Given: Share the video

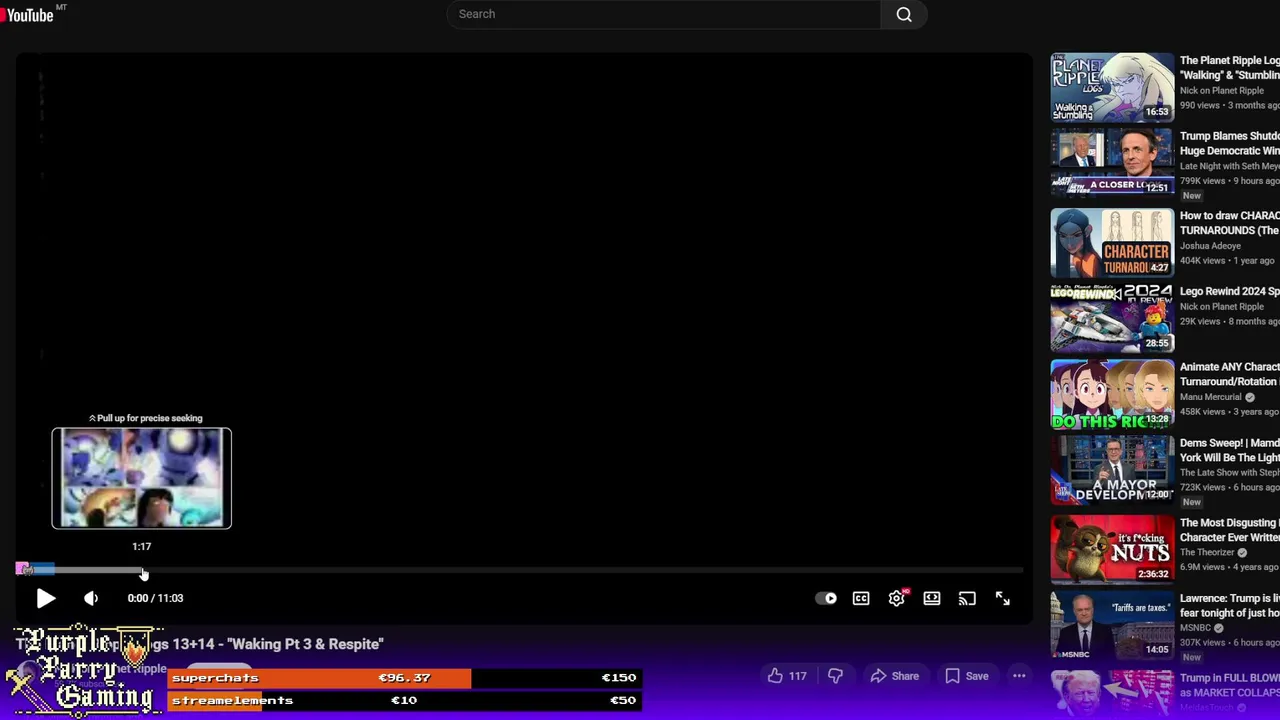Looking at the screenshot, I should 894,676.
